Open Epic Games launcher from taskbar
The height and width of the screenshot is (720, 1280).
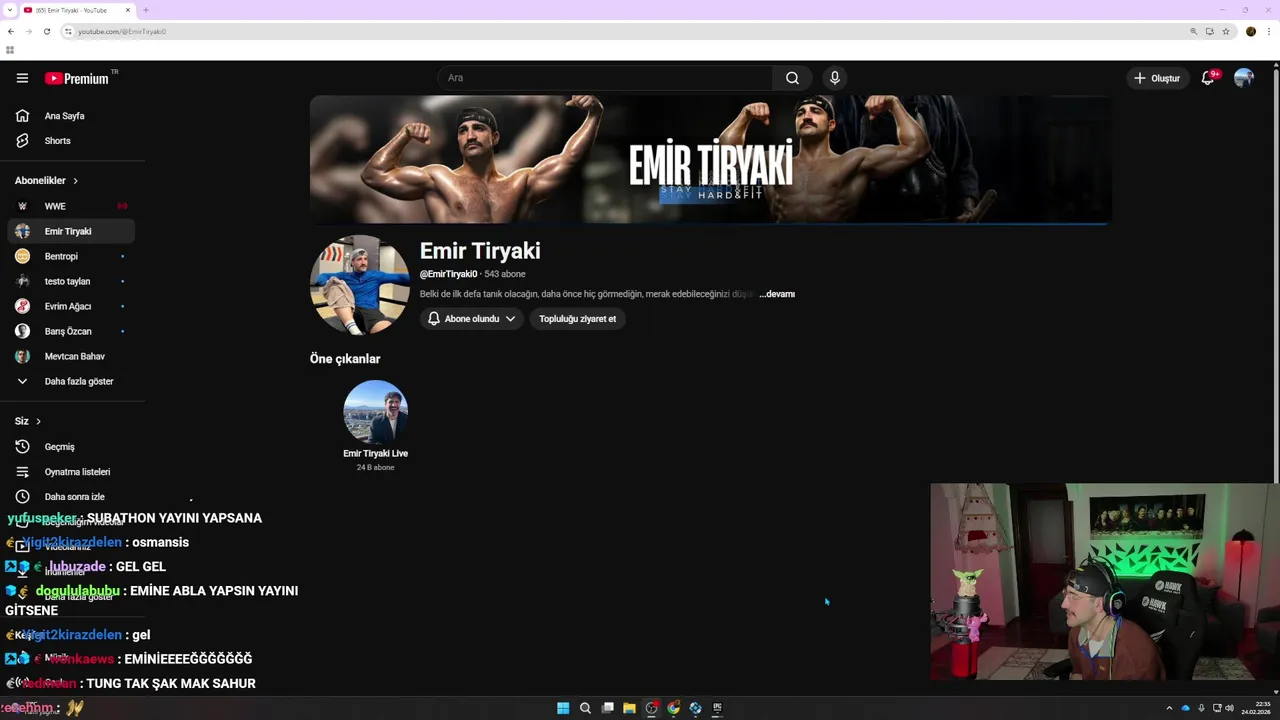pyautogui.click(x=717, y=708)
